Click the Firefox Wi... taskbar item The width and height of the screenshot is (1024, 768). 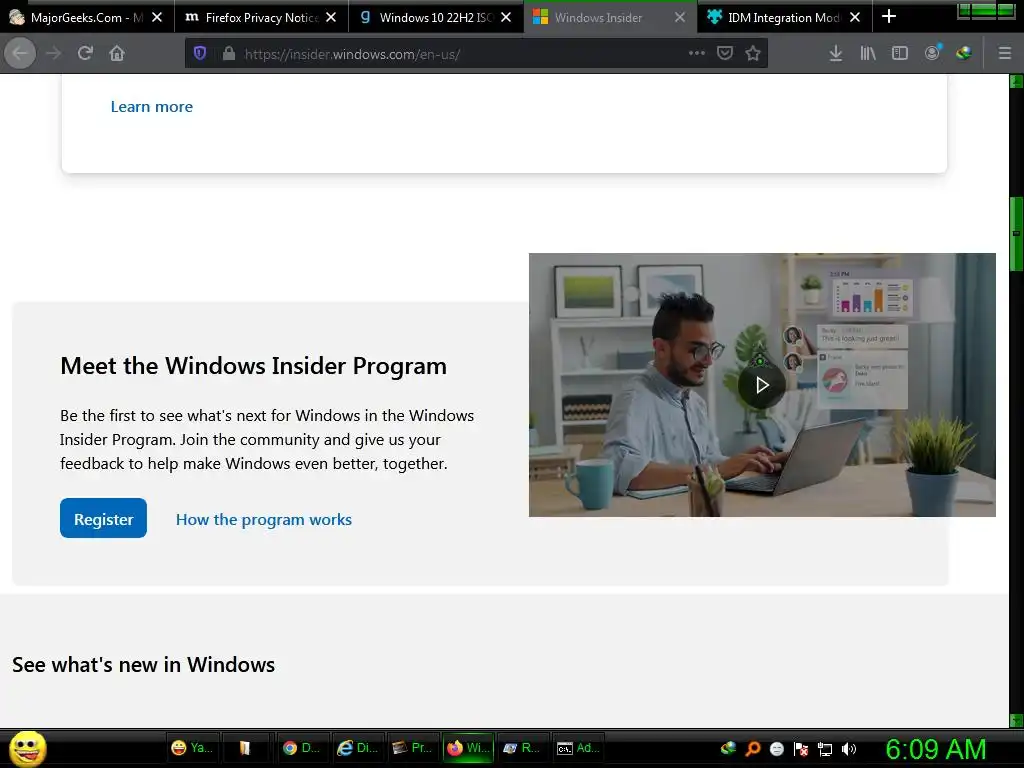468,748
